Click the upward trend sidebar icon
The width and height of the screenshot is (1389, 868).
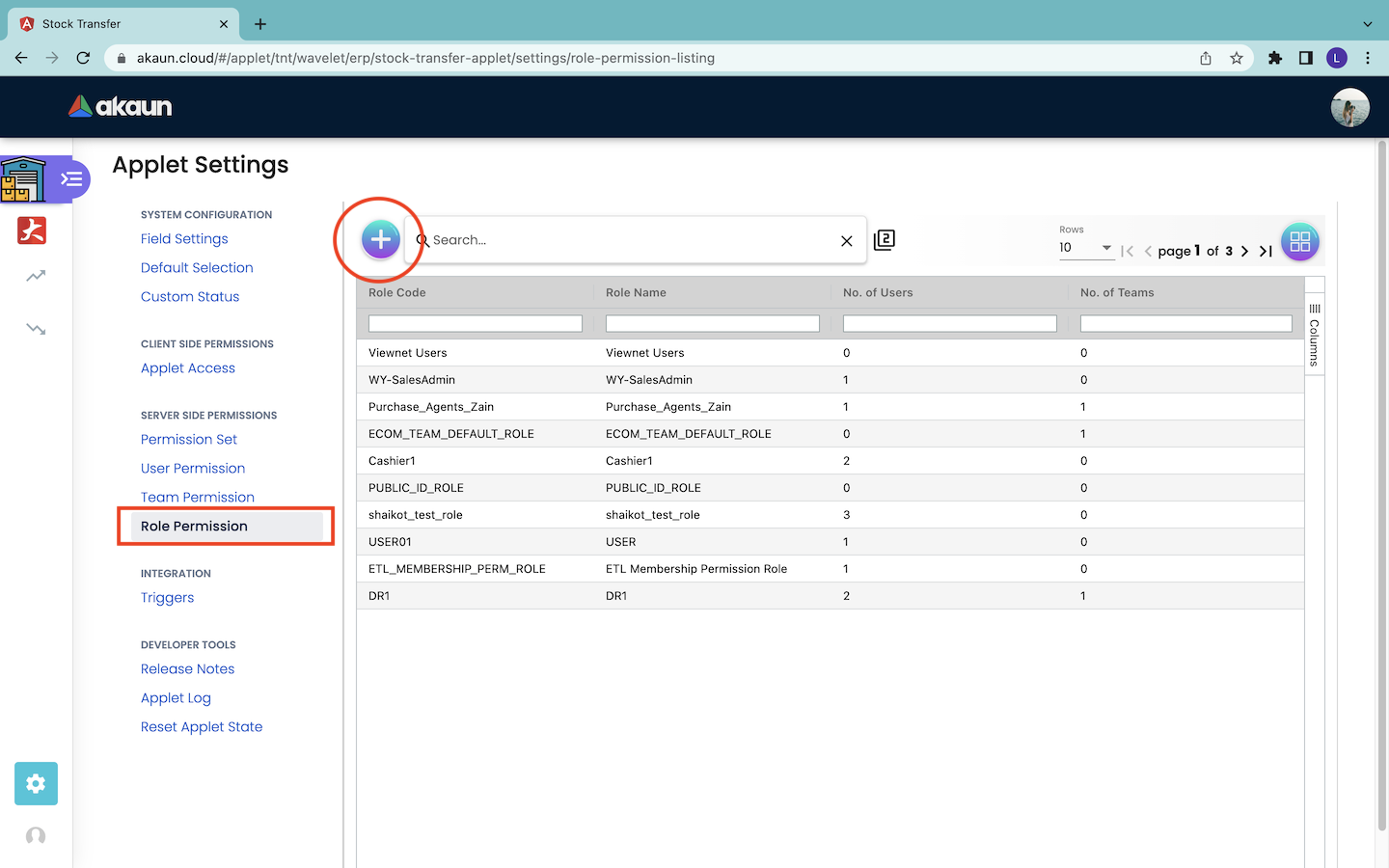pyautogui.click(x=36, y=277)
